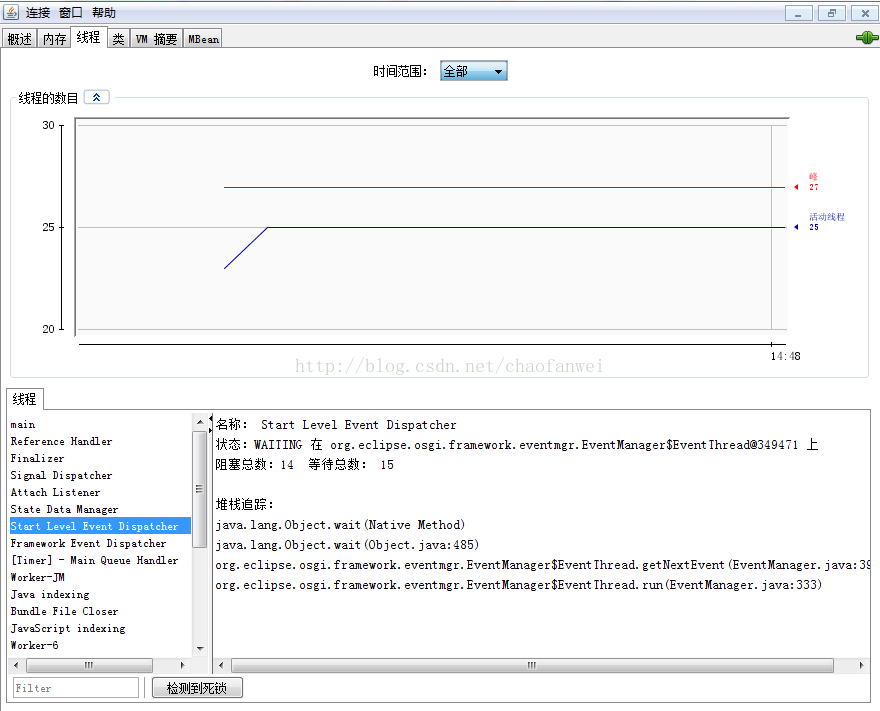Click the 检测到死锁 button
This screenshot has height=711, width=880.
(197, 687)
